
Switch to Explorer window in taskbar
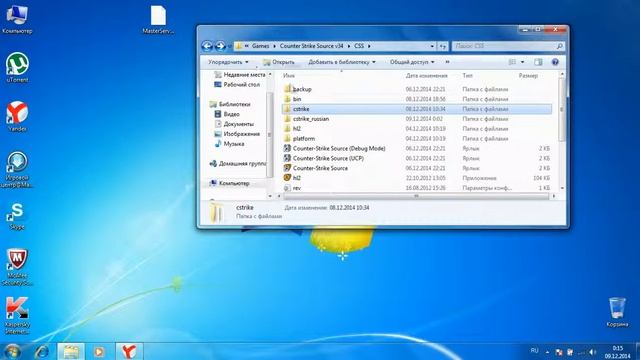(x=71, y=351)
